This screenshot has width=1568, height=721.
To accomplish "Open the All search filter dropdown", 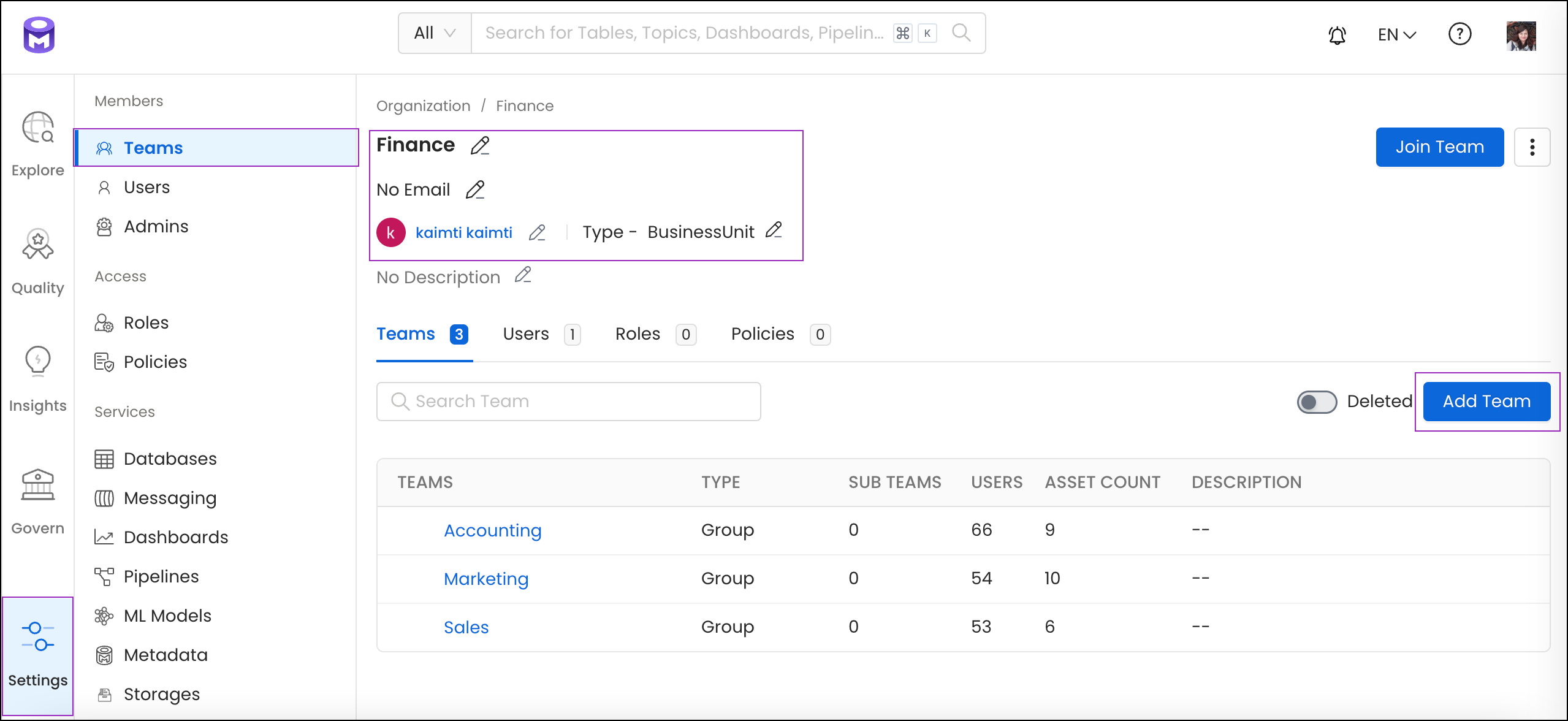I will click(x=435, y=33).
